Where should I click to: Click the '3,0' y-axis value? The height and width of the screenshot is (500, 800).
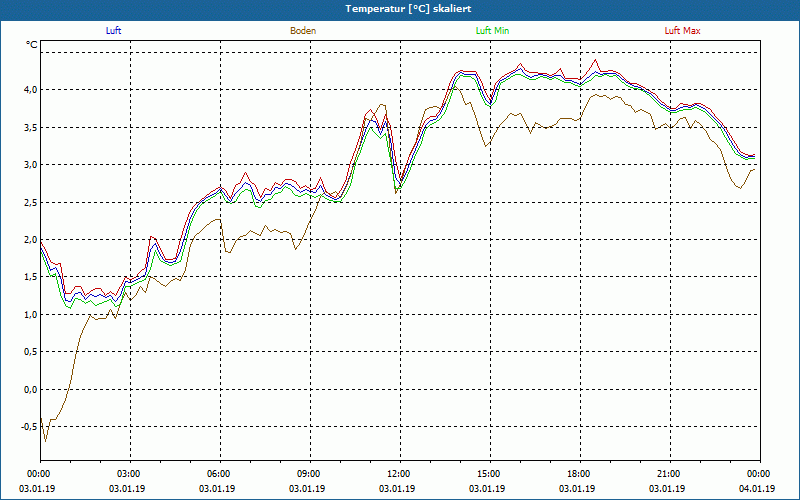[31, 164]
